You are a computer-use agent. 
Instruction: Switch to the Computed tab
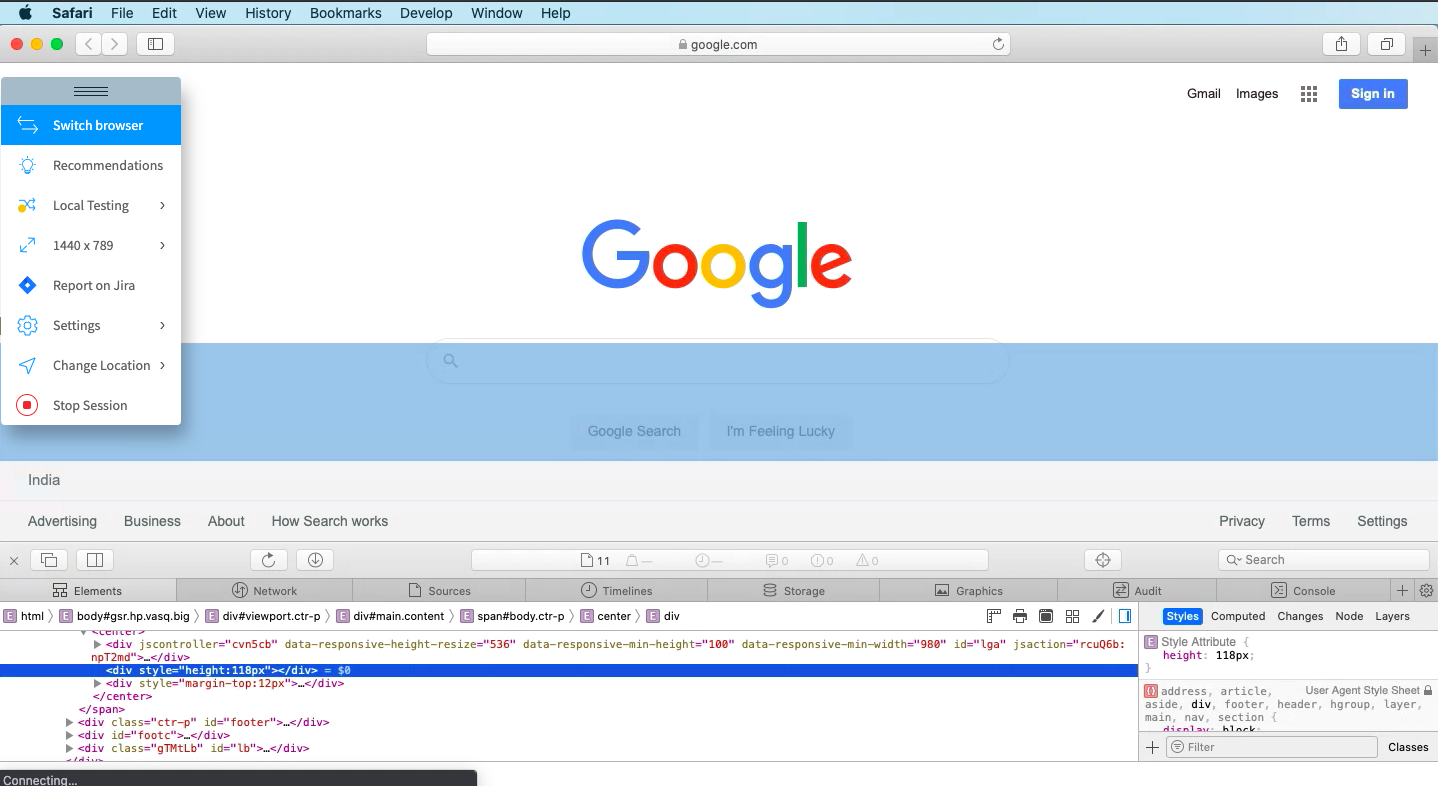1238,616
